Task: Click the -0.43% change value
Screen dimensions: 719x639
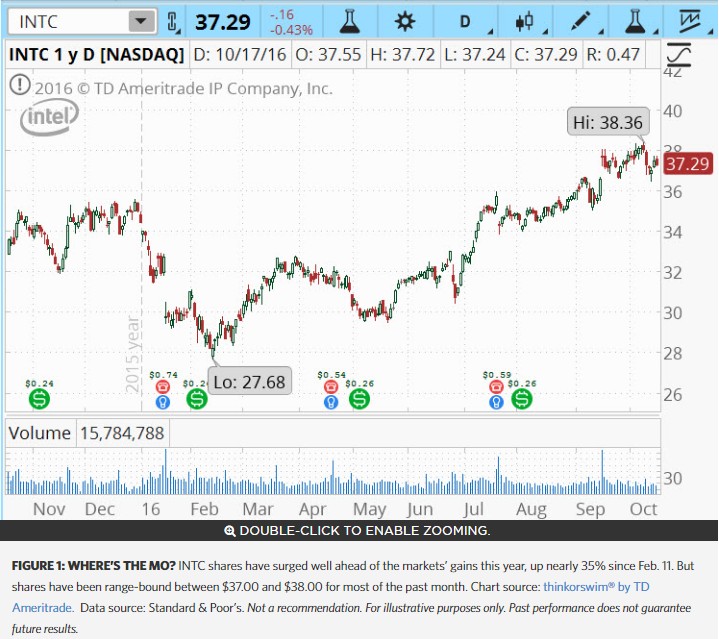Action: 291,30
